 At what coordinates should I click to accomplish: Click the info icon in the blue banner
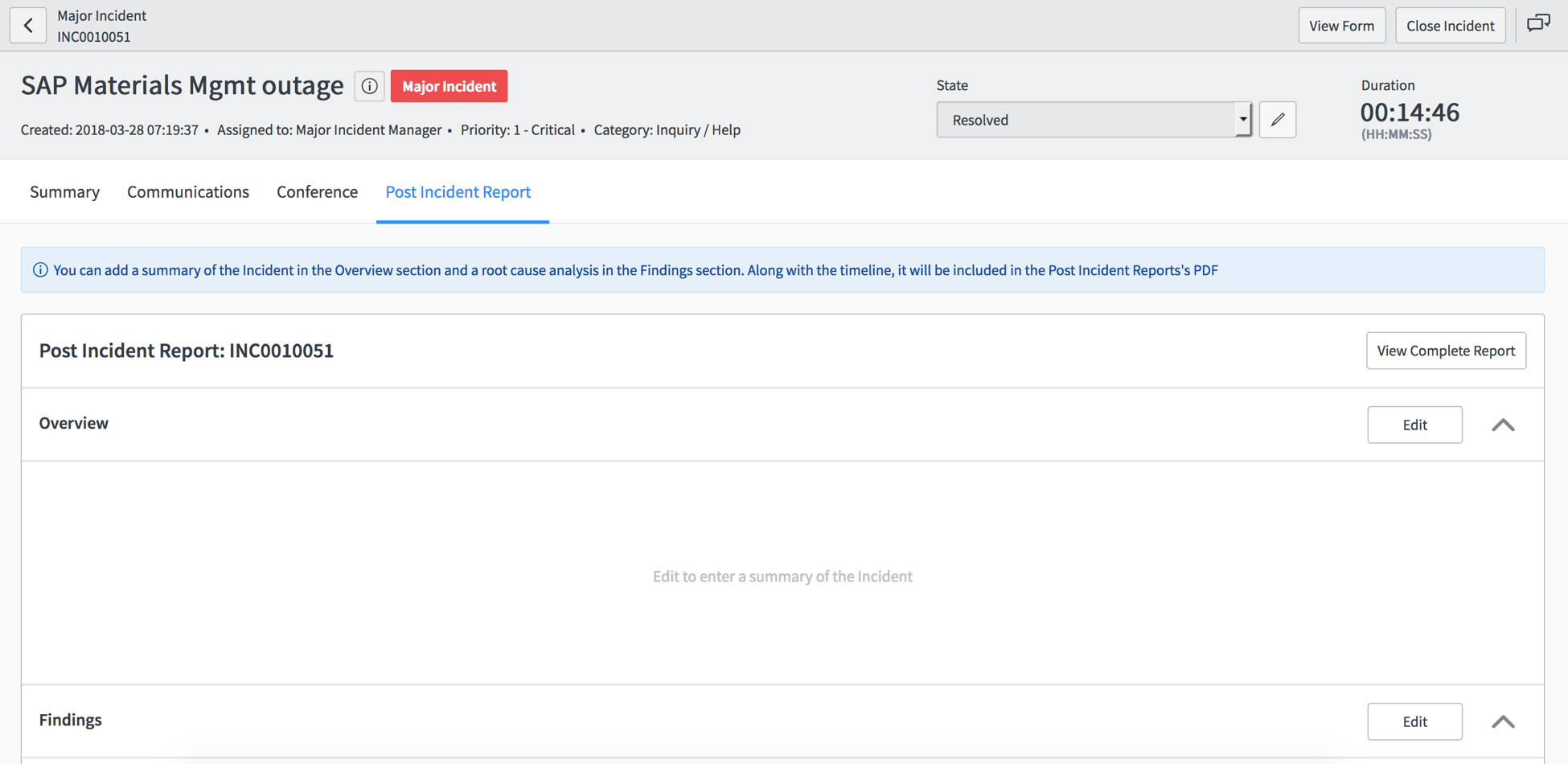pos(40,270)
